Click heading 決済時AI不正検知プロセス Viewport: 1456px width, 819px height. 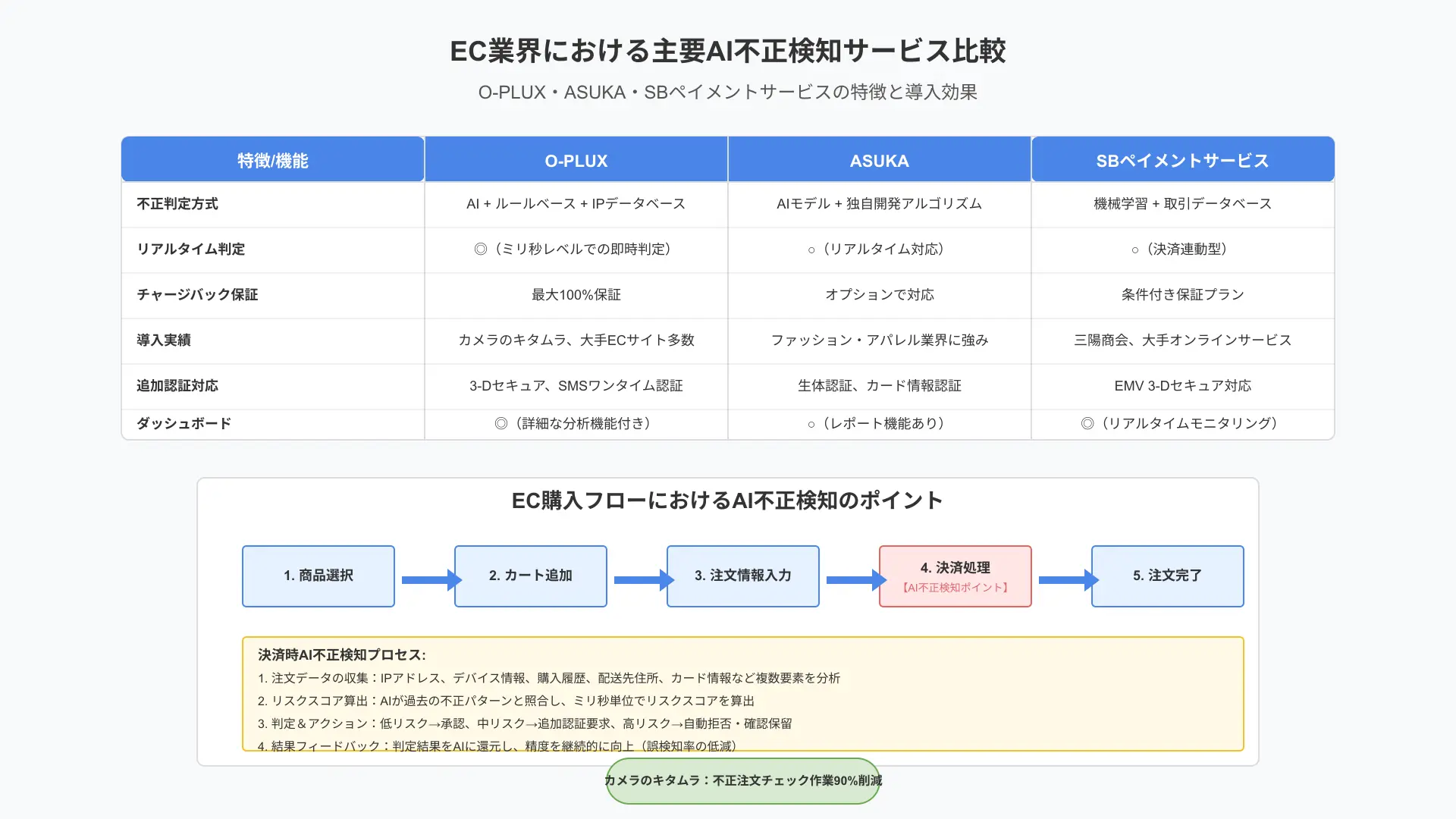click(342, 654)
